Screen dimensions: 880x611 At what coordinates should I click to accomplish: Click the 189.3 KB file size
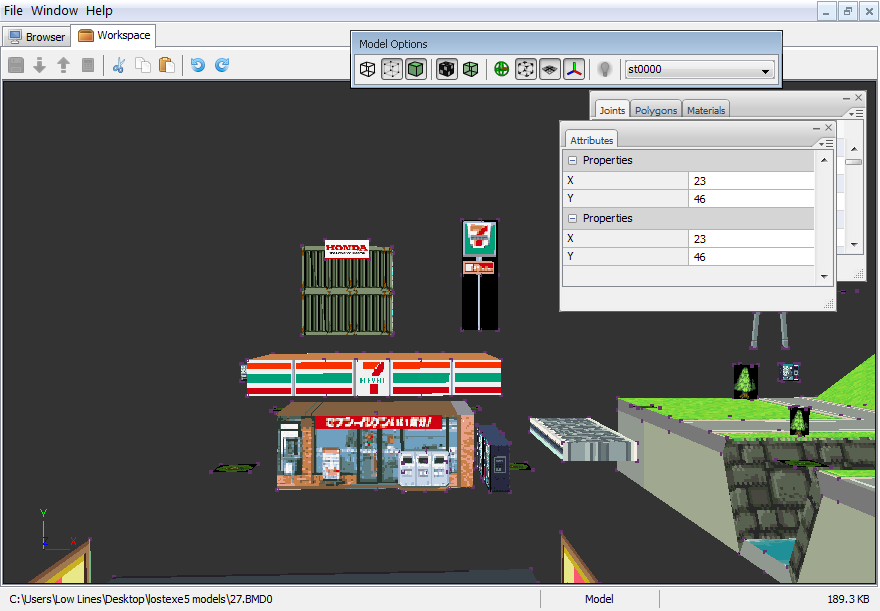point(849,599)
